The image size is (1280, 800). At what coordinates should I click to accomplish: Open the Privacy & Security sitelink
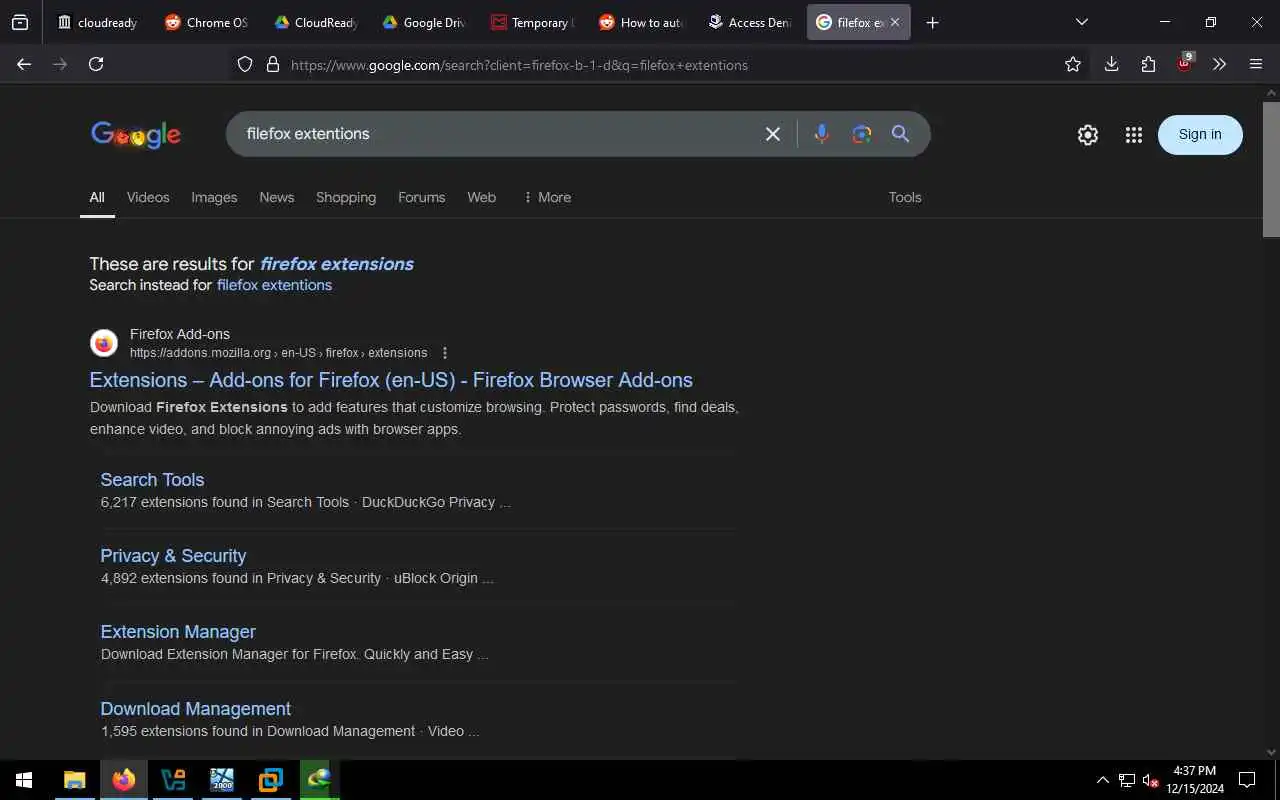[173, 556]
